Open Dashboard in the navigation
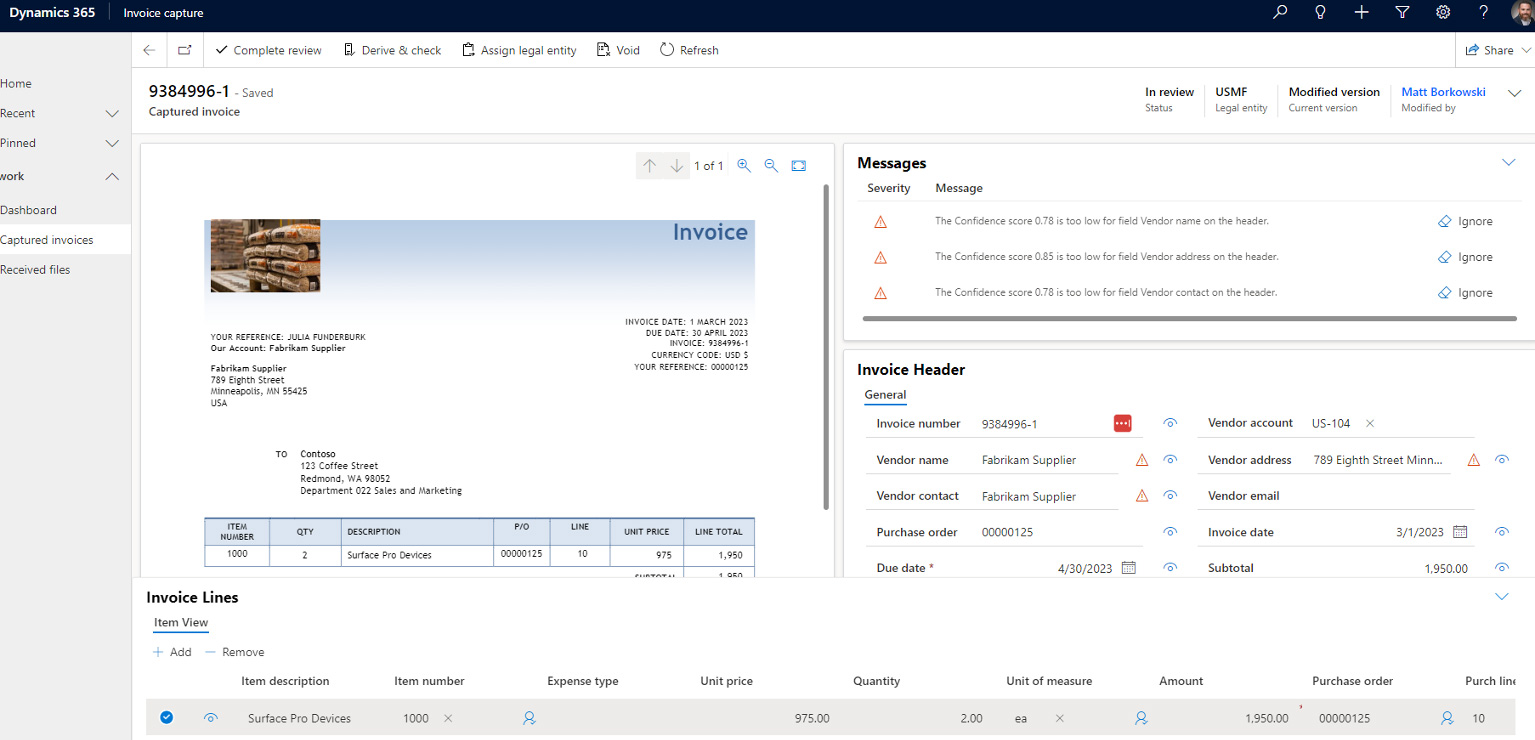 (x=28, y=210)
